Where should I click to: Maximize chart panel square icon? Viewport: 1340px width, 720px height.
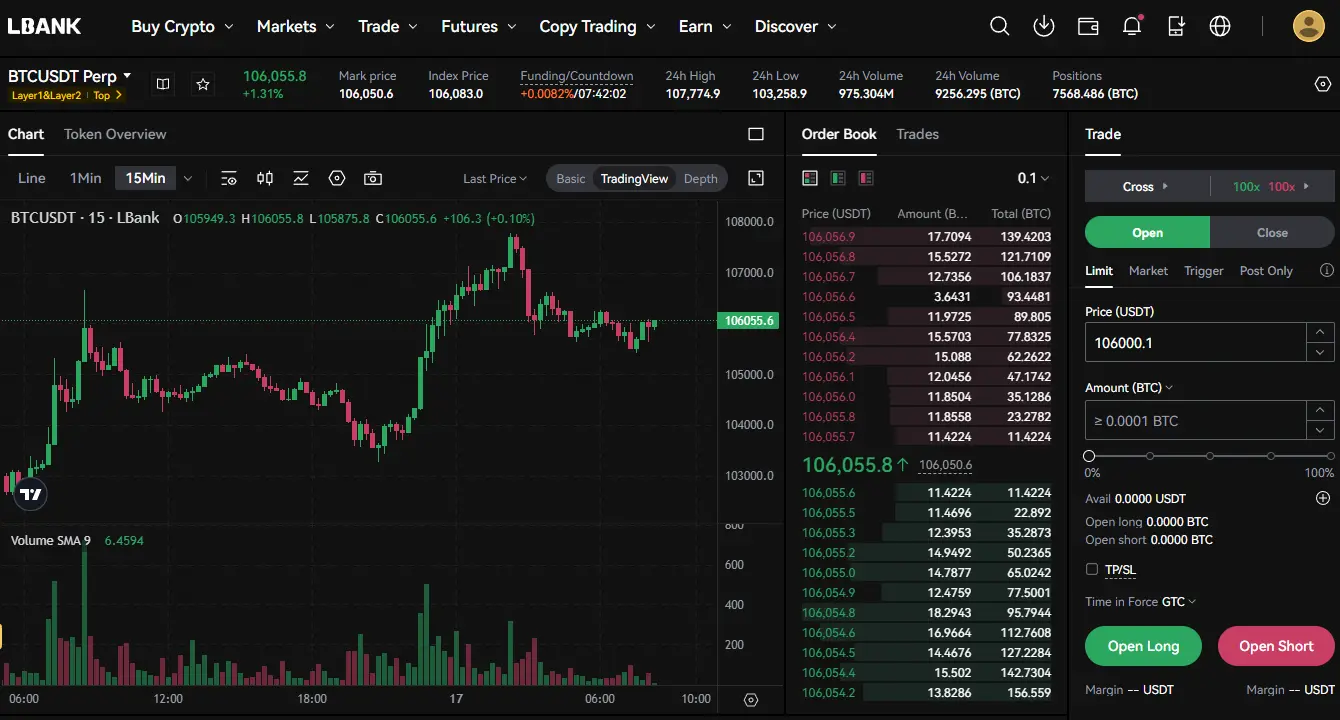pos(756,134)
